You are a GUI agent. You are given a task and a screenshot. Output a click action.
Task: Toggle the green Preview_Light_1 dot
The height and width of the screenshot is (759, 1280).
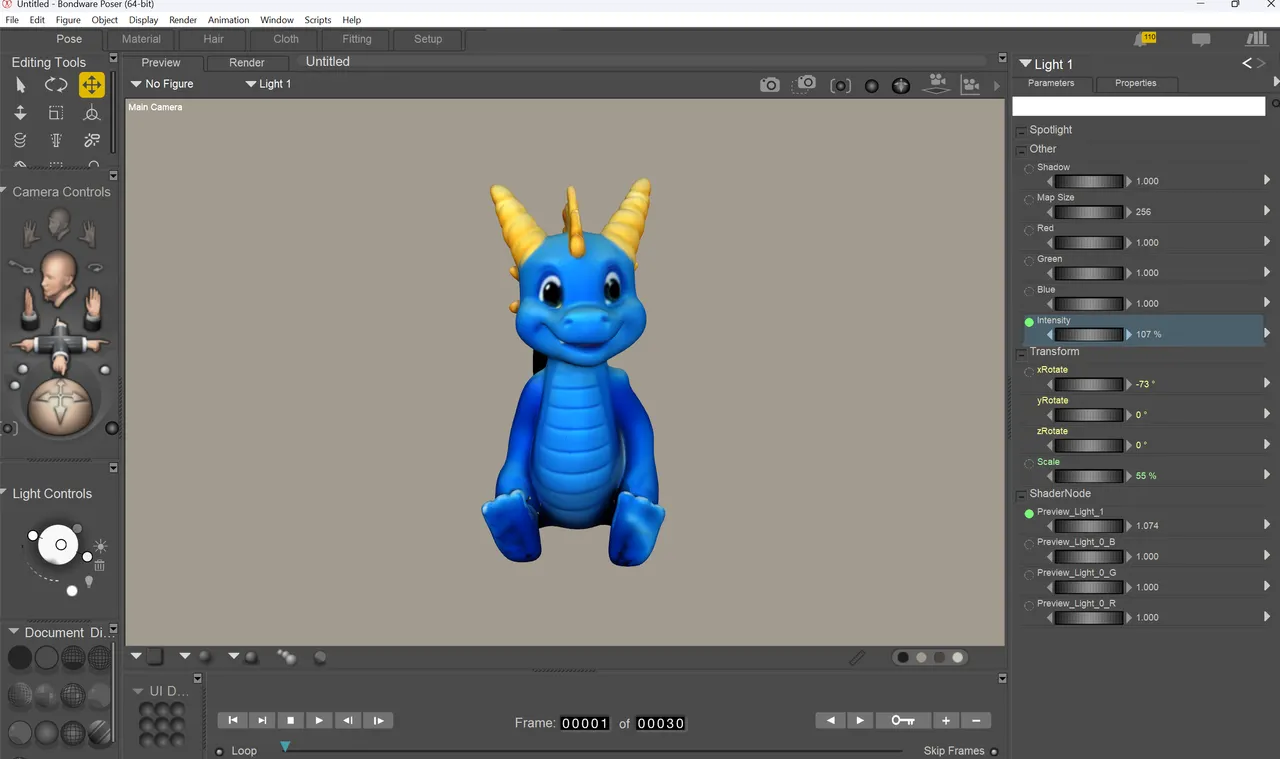(x=1029, y=514)
